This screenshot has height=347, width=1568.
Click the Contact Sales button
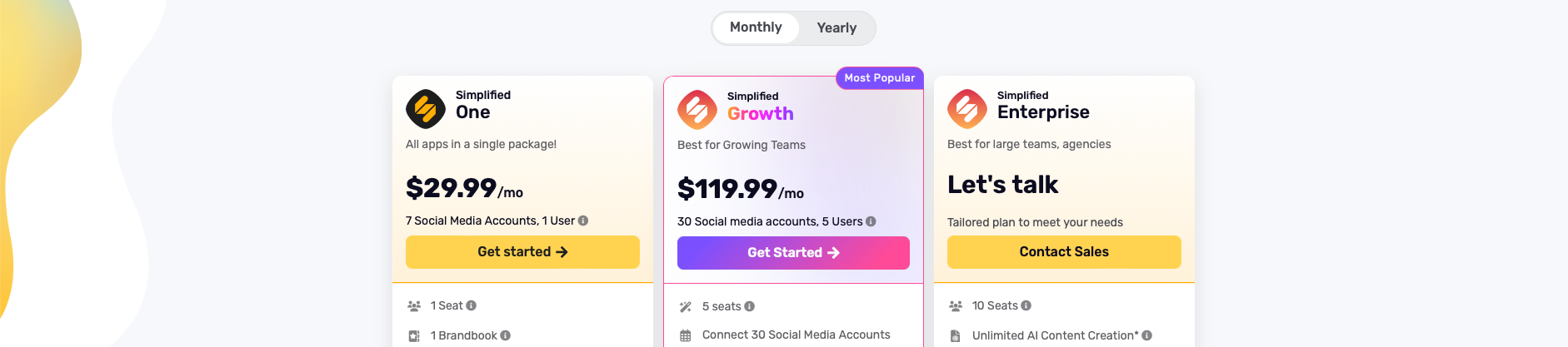1064,252
